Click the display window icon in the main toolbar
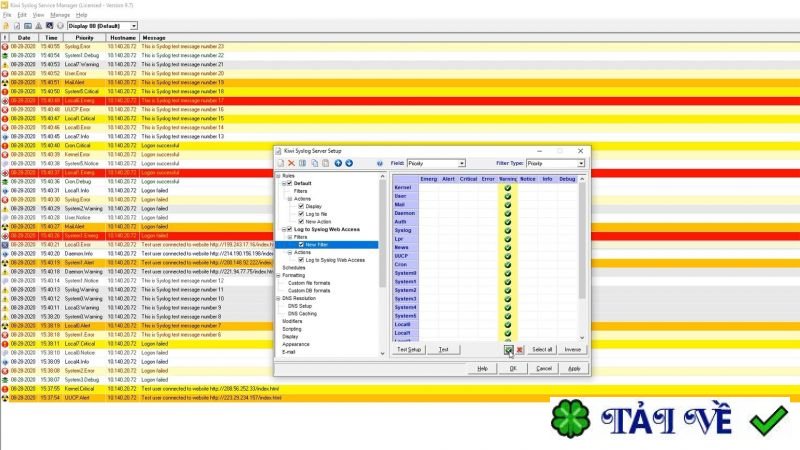Image resolution: width=800 pixels, height=450 pixels. point(28,26)
